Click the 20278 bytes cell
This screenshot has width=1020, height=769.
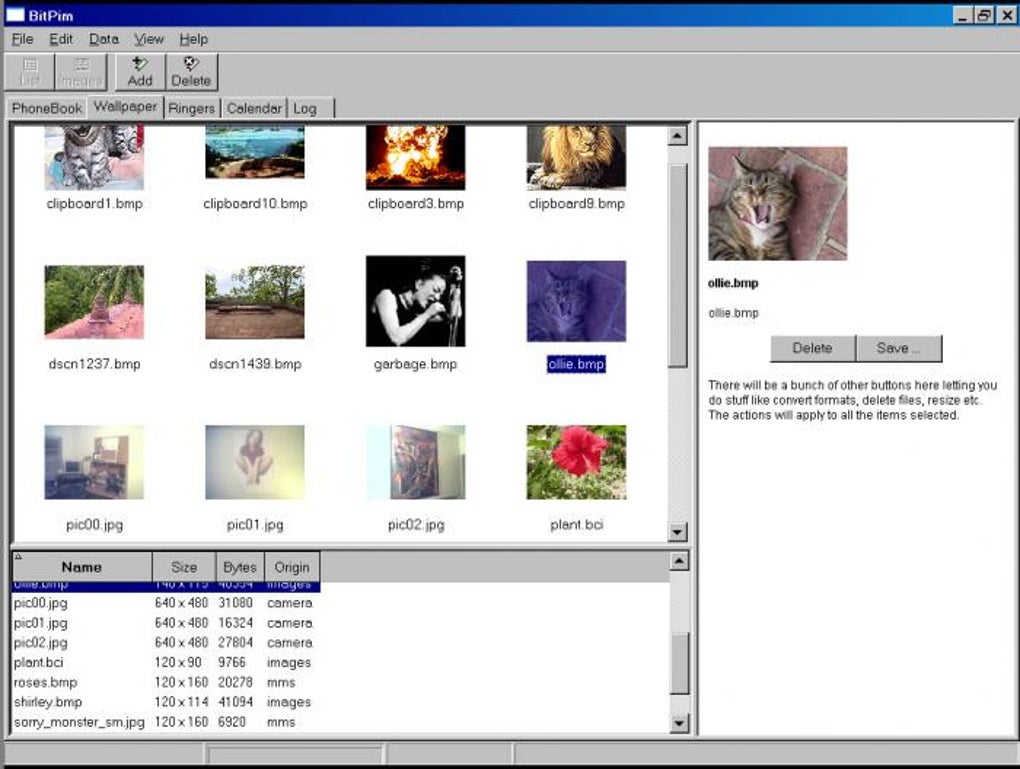pos(235,682)
